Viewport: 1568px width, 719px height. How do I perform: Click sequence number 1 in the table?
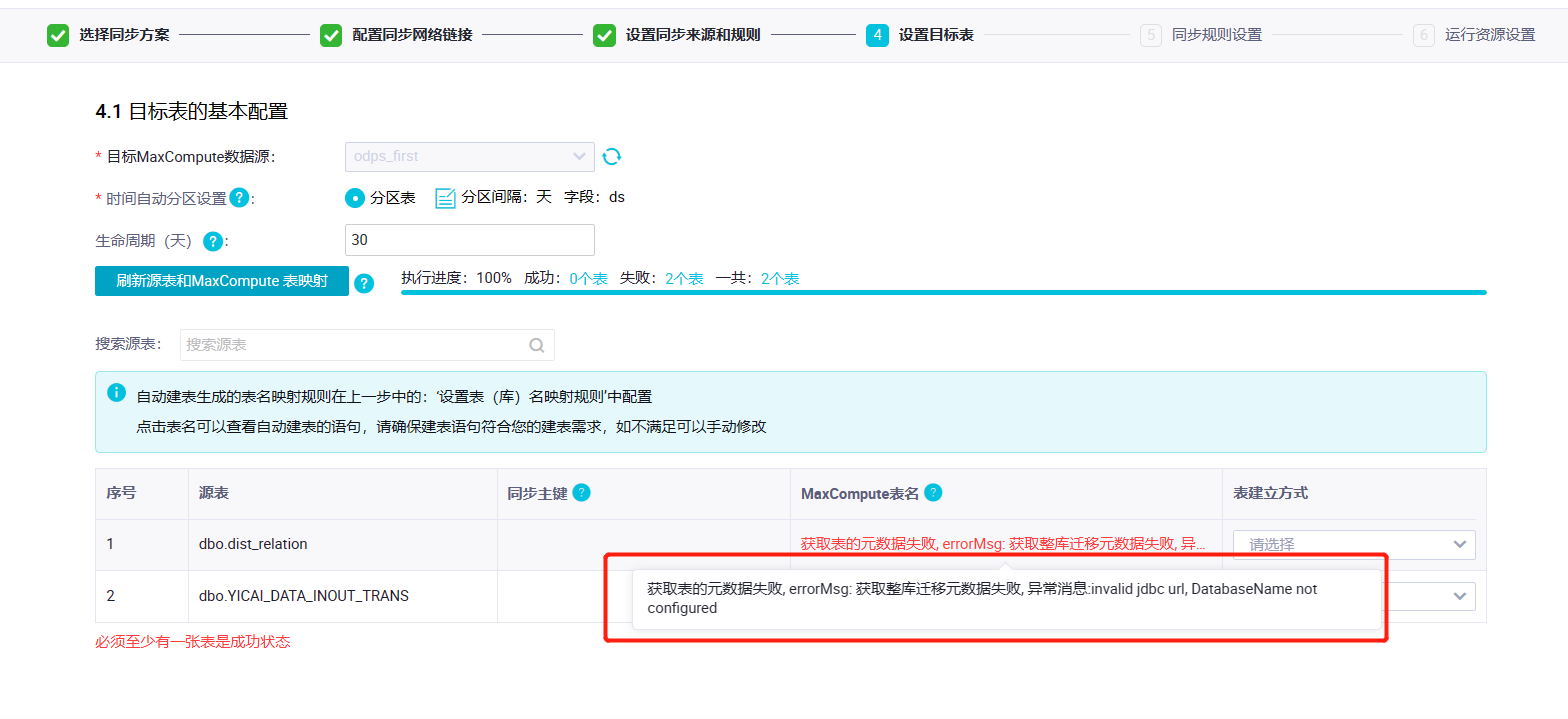[x=110, y=544]
